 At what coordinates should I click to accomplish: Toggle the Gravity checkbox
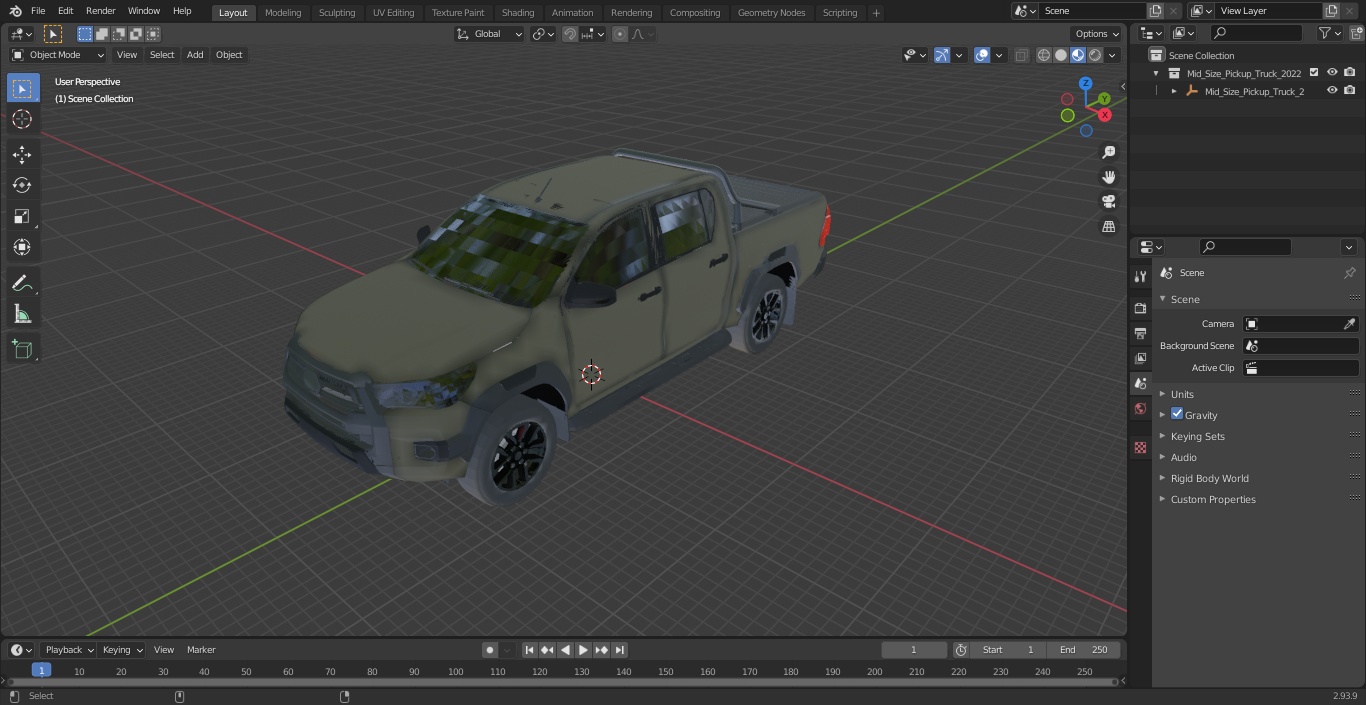tap(1177, 414)
